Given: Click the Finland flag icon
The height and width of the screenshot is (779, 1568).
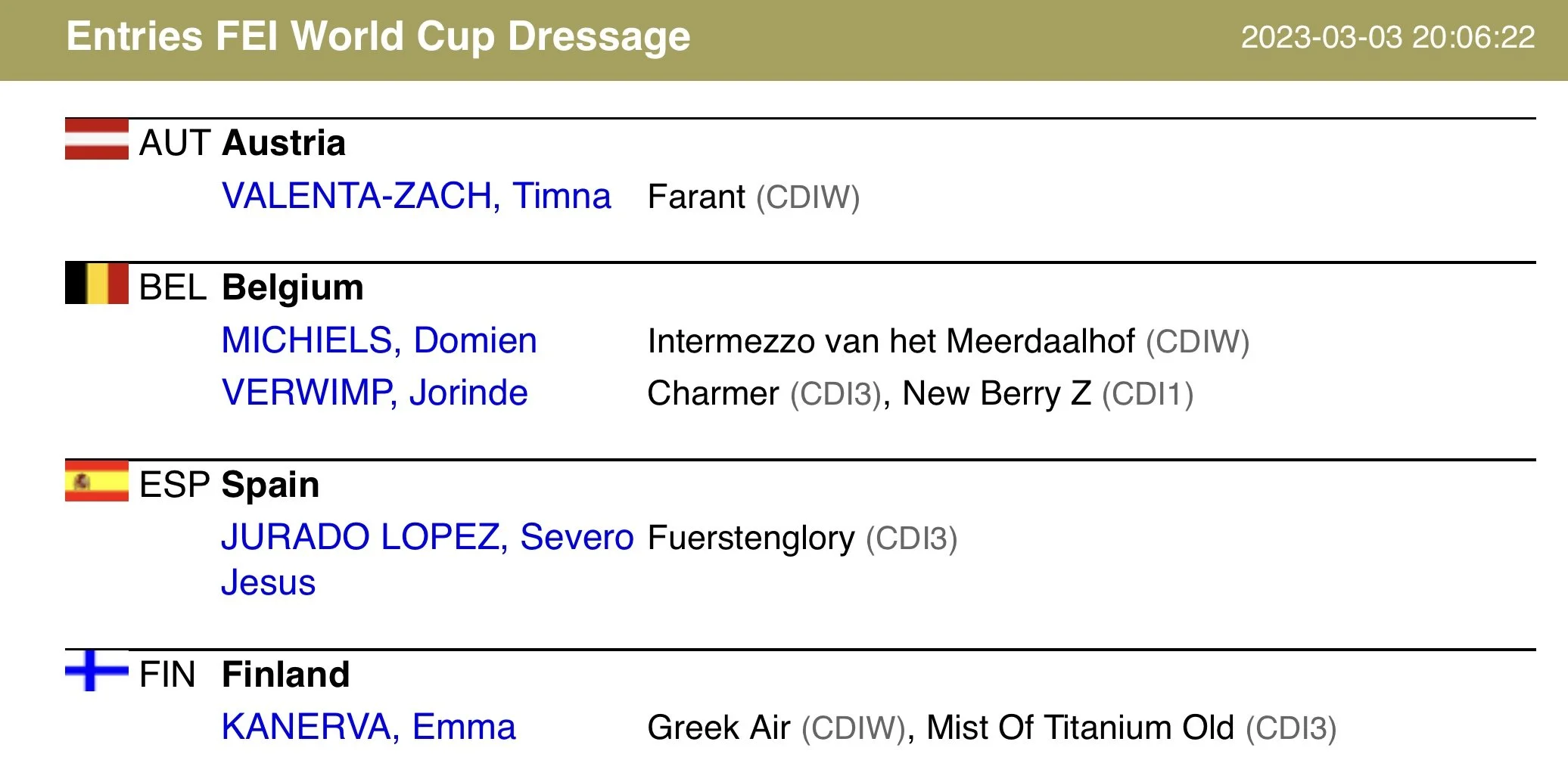Looking at the screenshot, I should [97, 671].
